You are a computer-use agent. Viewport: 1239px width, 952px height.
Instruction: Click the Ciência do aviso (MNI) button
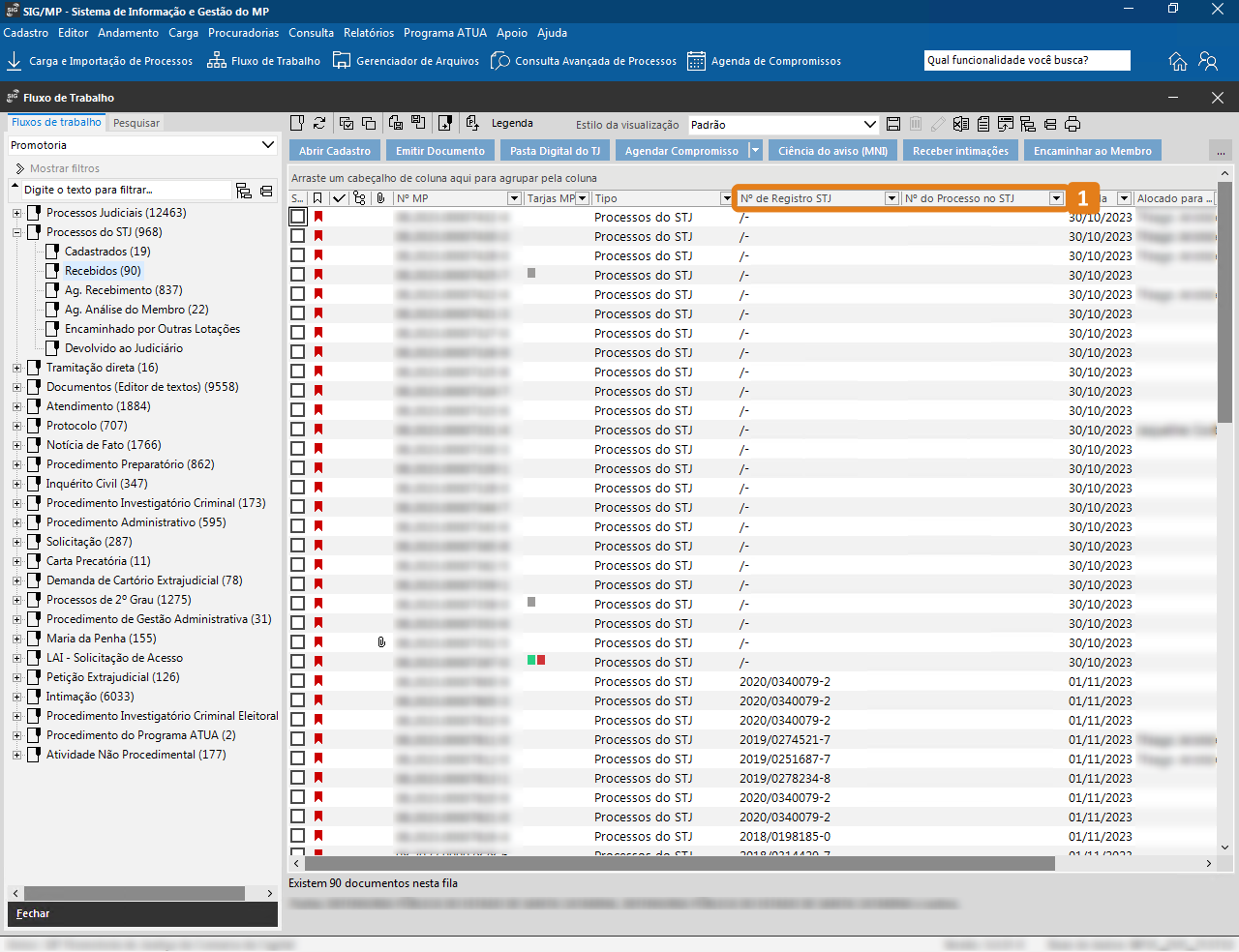coord(832,151)
